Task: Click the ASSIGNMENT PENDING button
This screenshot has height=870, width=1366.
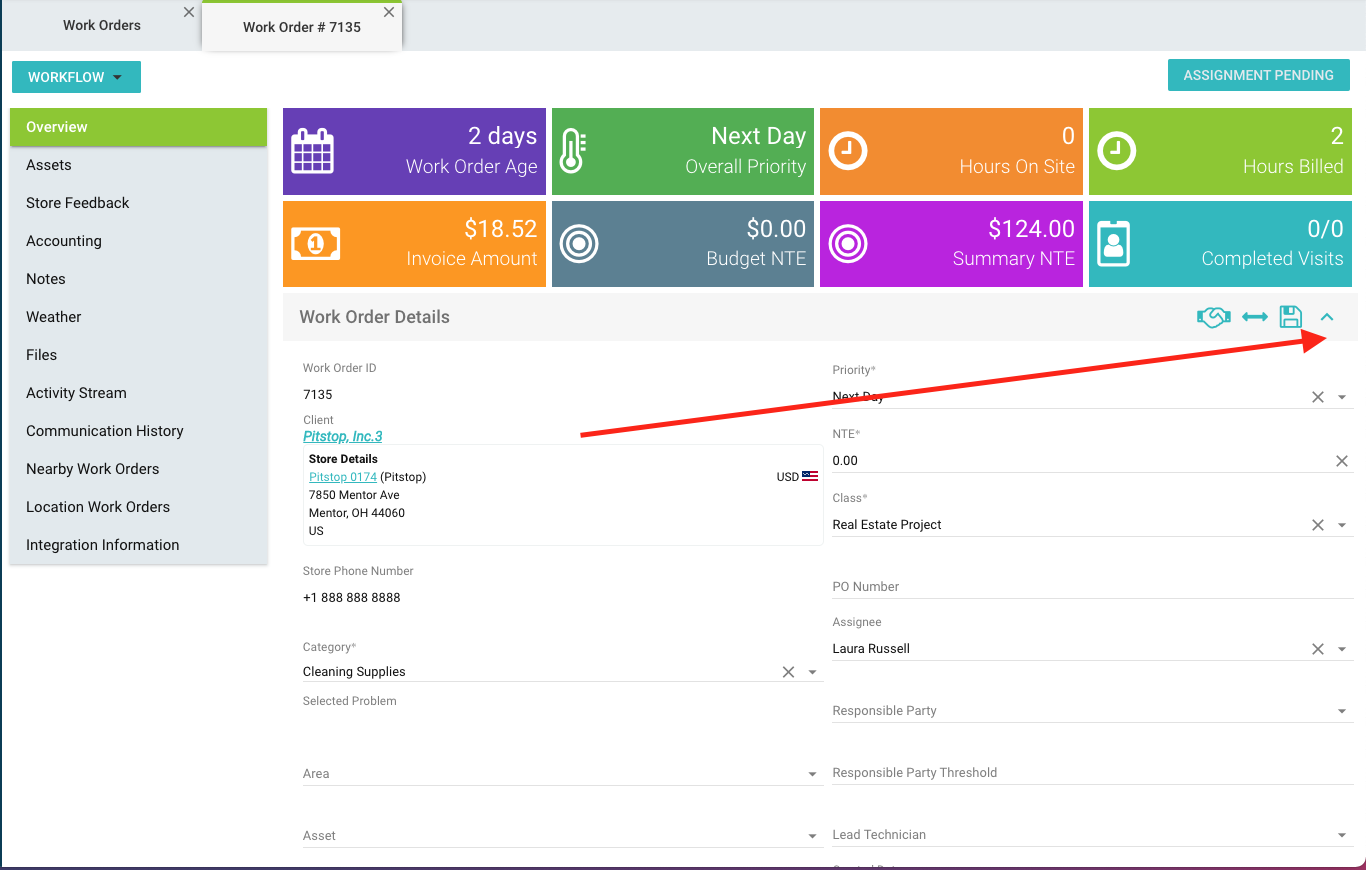Action: click(1258, 75)
